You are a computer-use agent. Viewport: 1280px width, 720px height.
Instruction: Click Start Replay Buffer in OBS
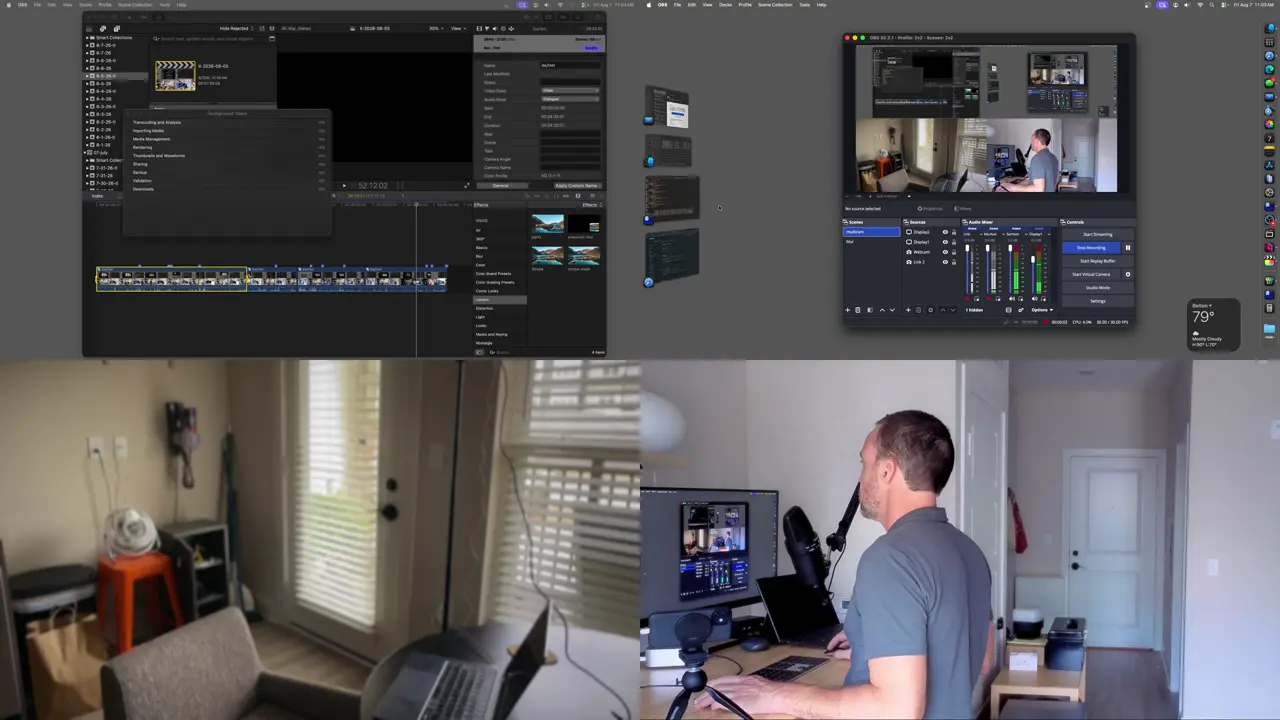1098,261
